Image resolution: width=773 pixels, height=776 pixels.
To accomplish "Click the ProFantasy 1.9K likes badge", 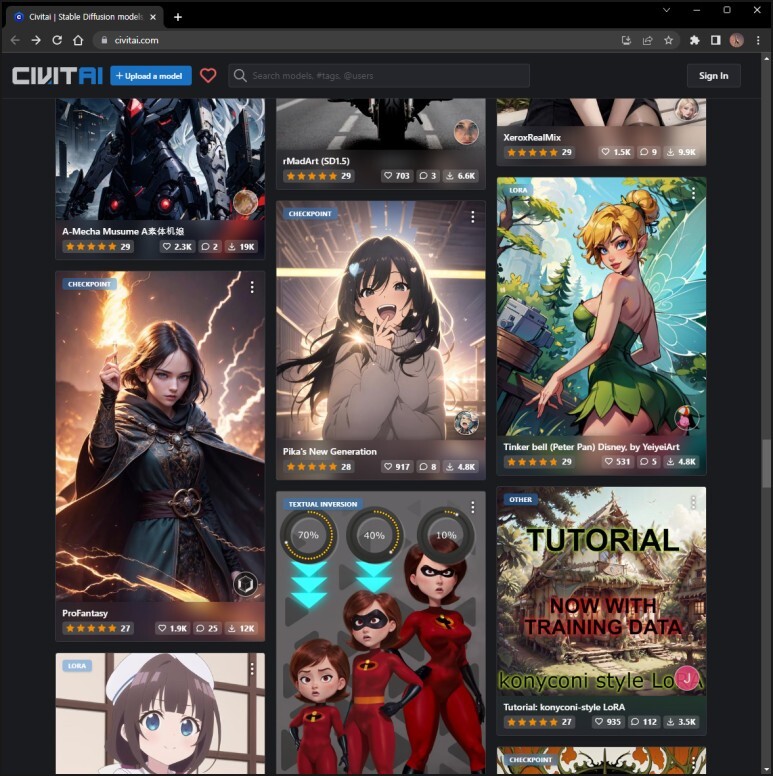I will tap(172, 629).
